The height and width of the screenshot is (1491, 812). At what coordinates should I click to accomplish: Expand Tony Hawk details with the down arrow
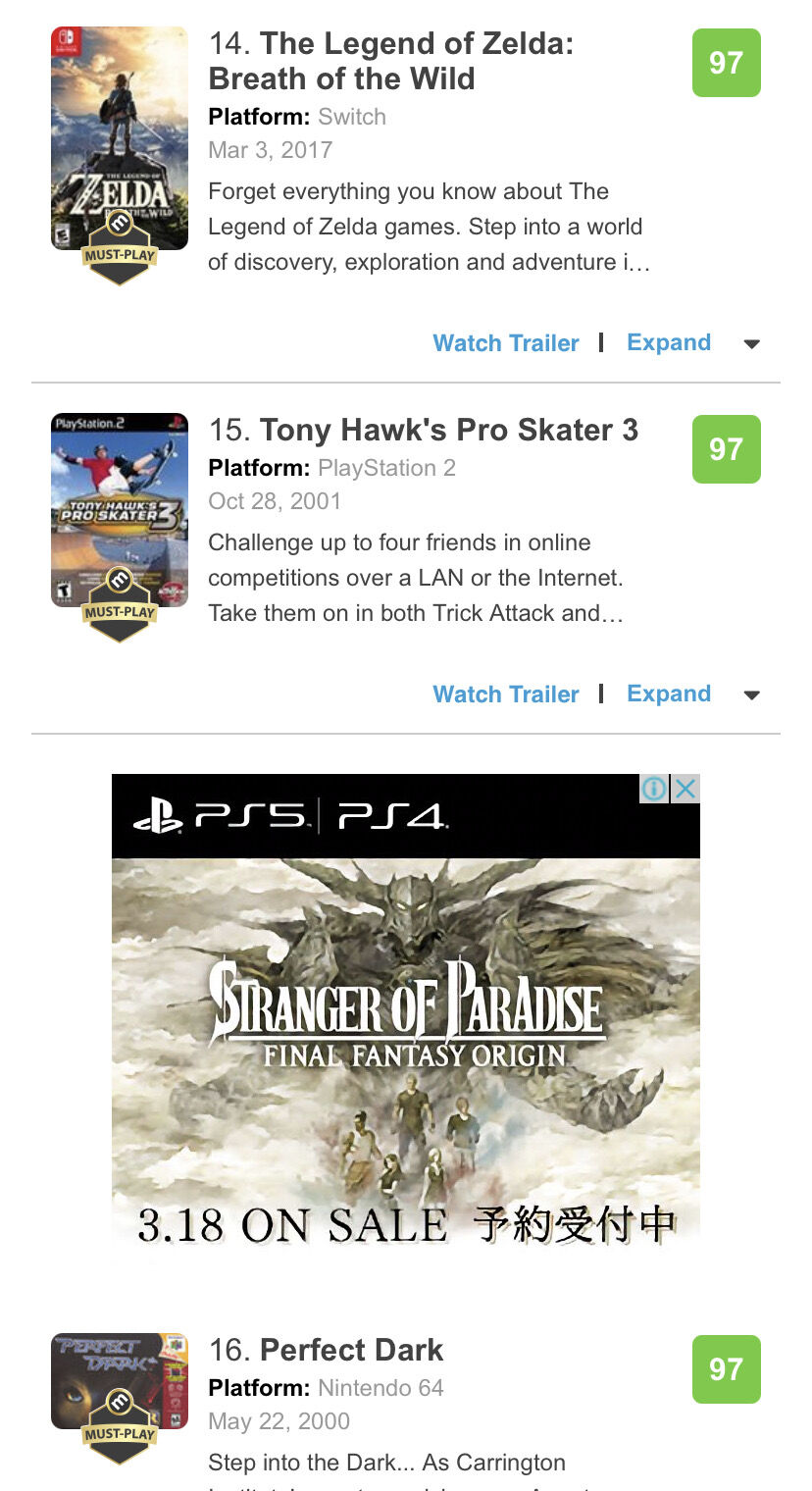tap(752, 695)
